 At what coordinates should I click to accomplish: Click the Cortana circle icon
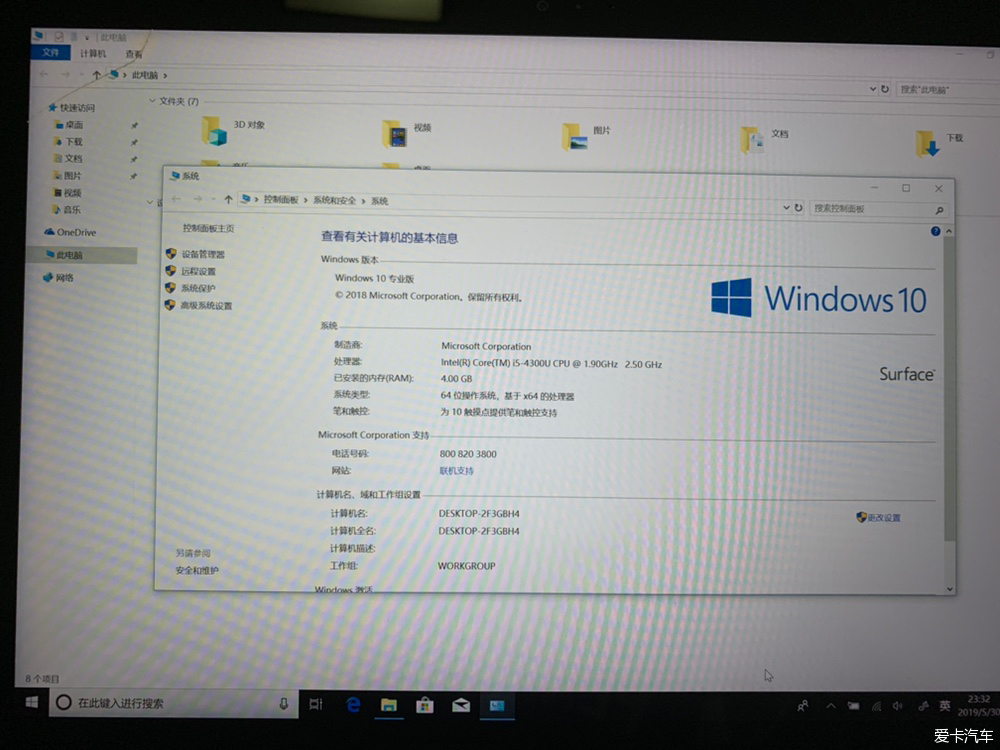(x=63, y=703)
